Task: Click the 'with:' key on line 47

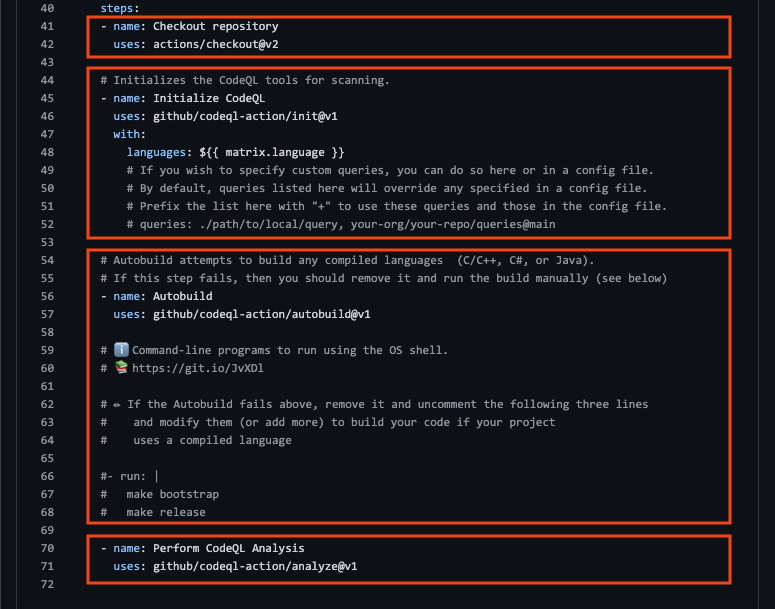Action: pos(129,134)
